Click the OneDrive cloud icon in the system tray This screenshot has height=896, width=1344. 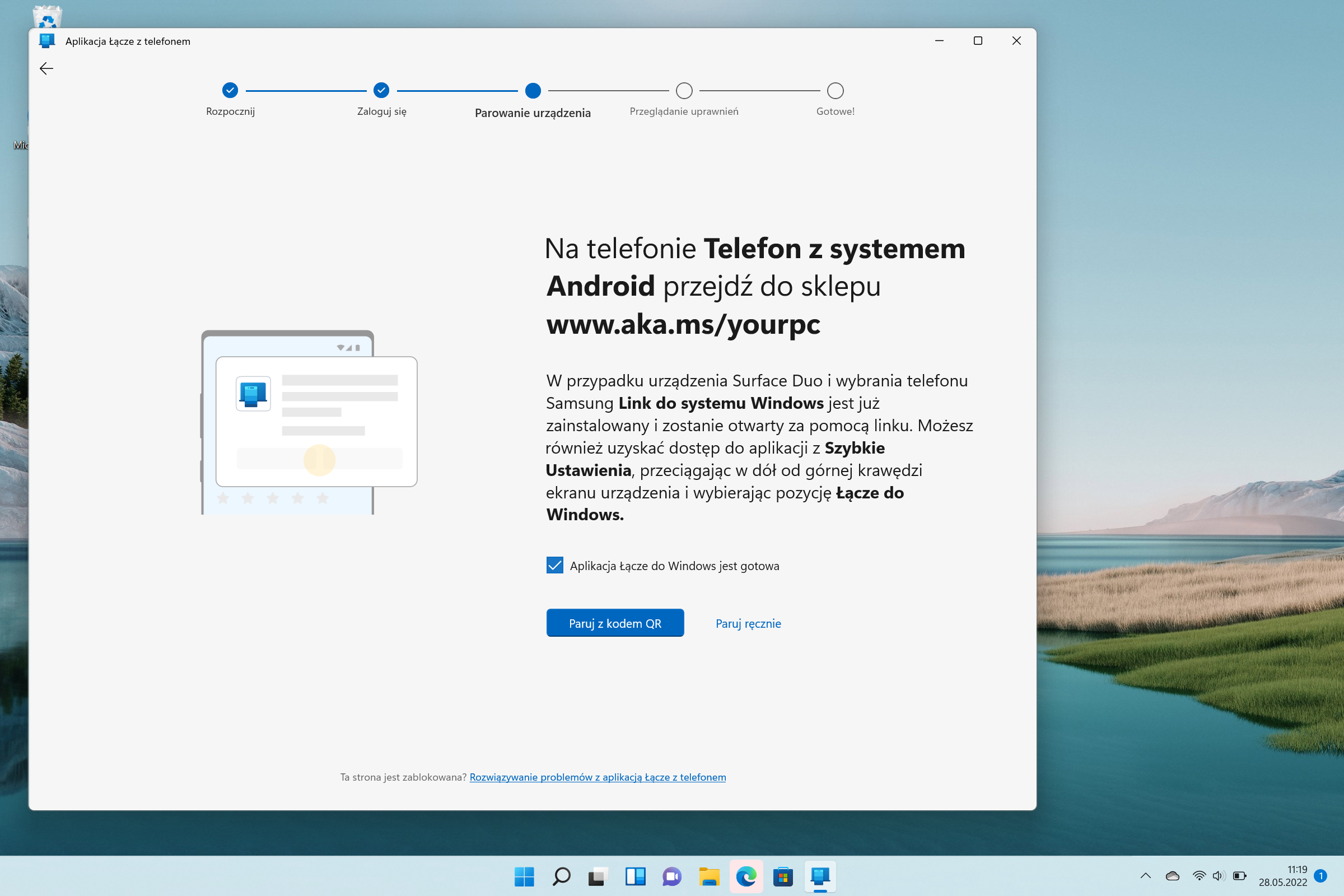point(1172,875)
